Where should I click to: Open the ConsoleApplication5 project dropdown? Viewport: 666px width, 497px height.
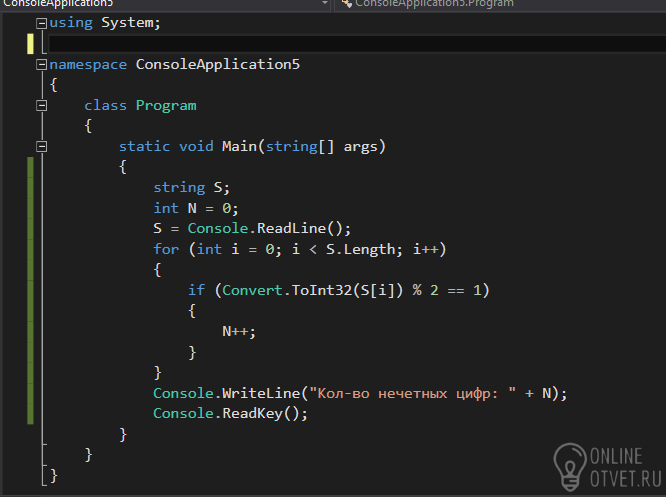coord(166,3)
